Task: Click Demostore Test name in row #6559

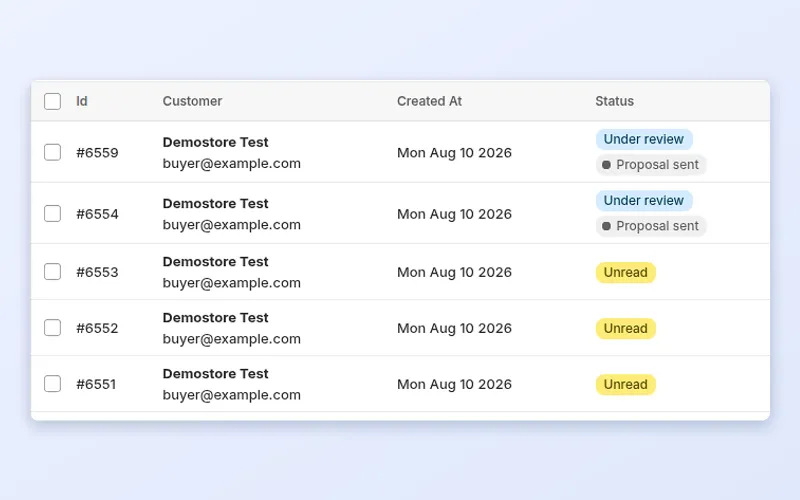Action: (x=215, y=142)
